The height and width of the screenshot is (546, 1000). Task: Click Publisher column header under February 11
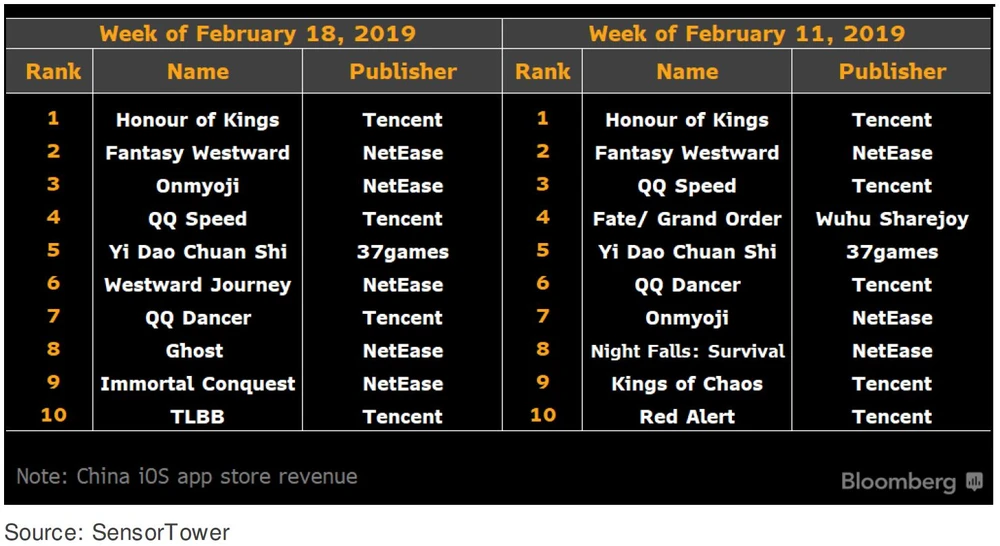[892, 72]
